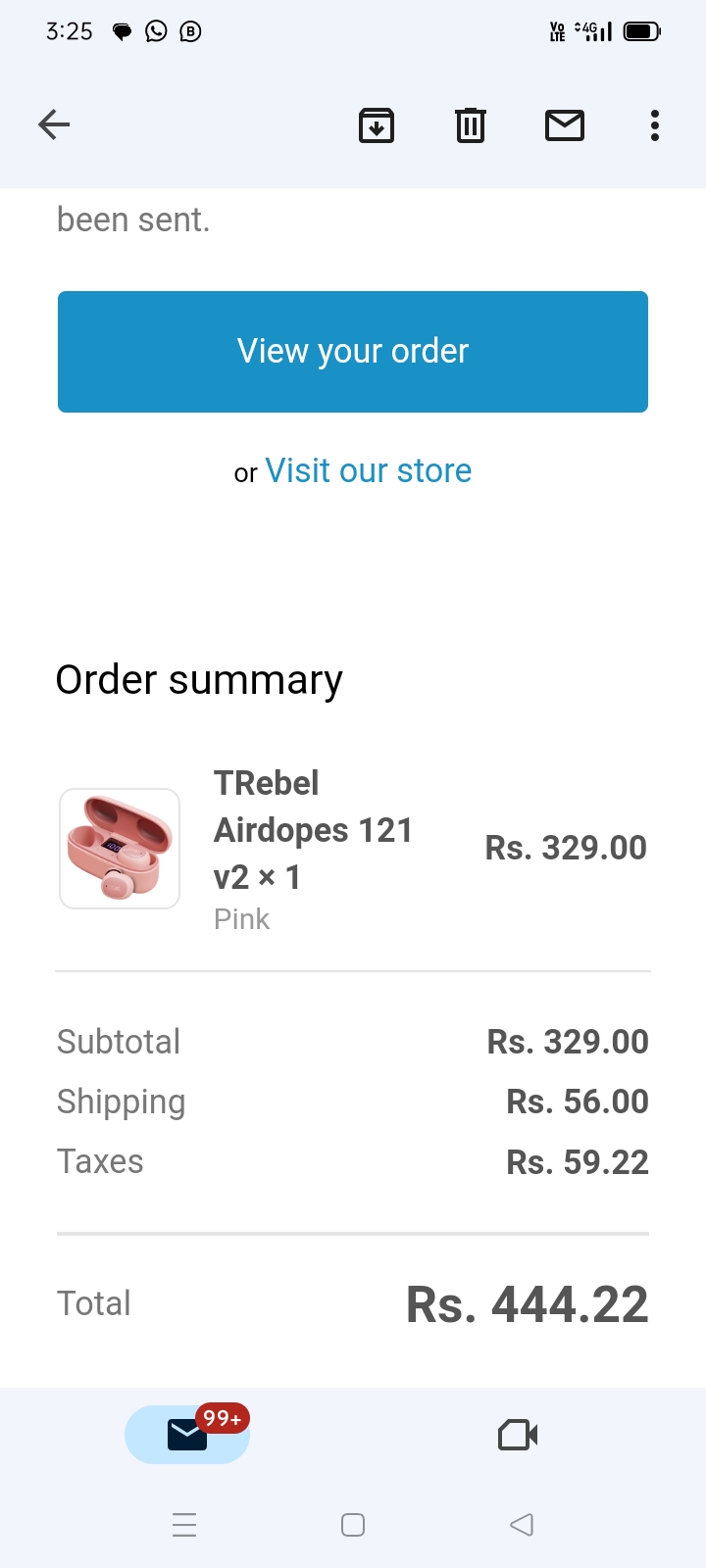Screen dimensions: 706x1568
Task: Switch to the Meet video tab
Action: click(x=518, y=1435)
